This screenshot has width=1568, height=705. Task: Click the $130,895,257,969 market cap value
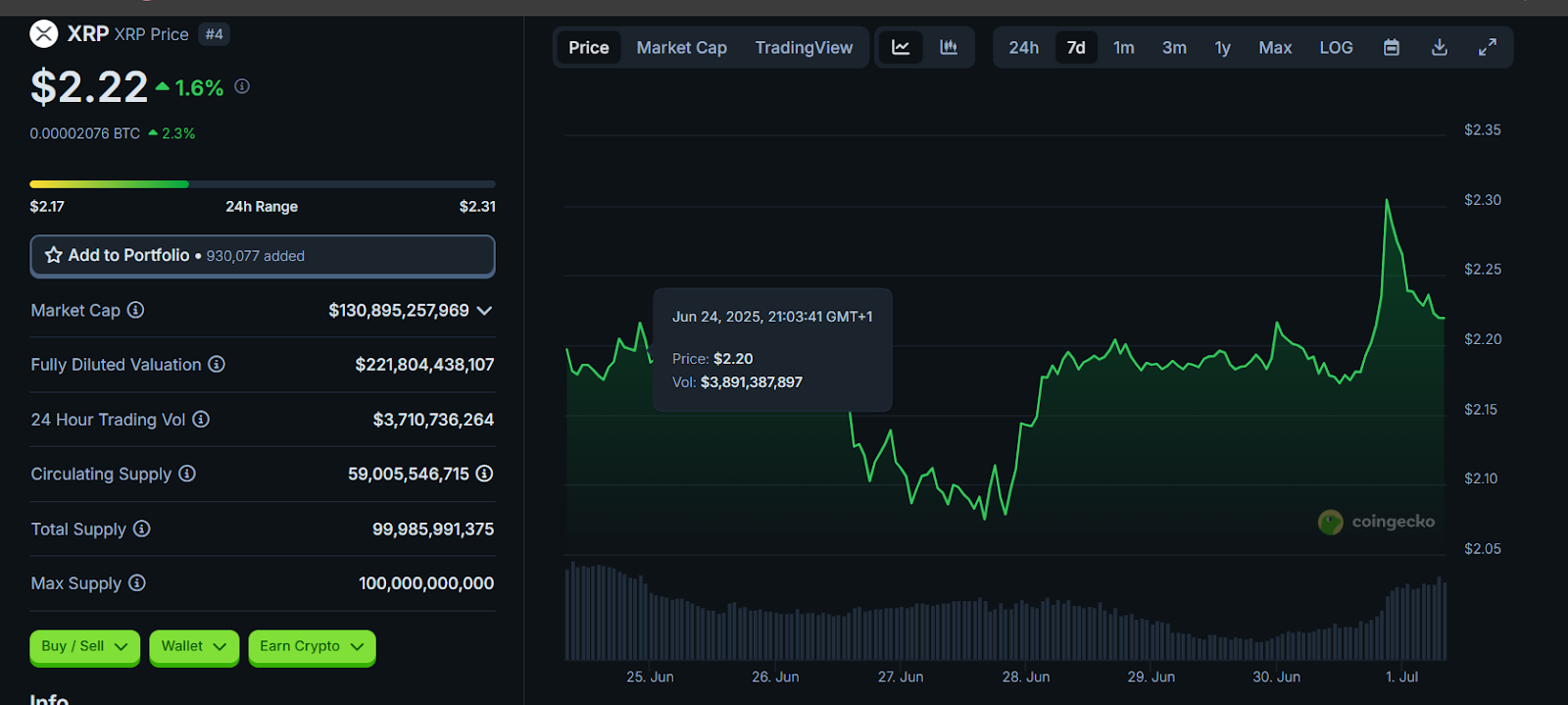point(399,310)
